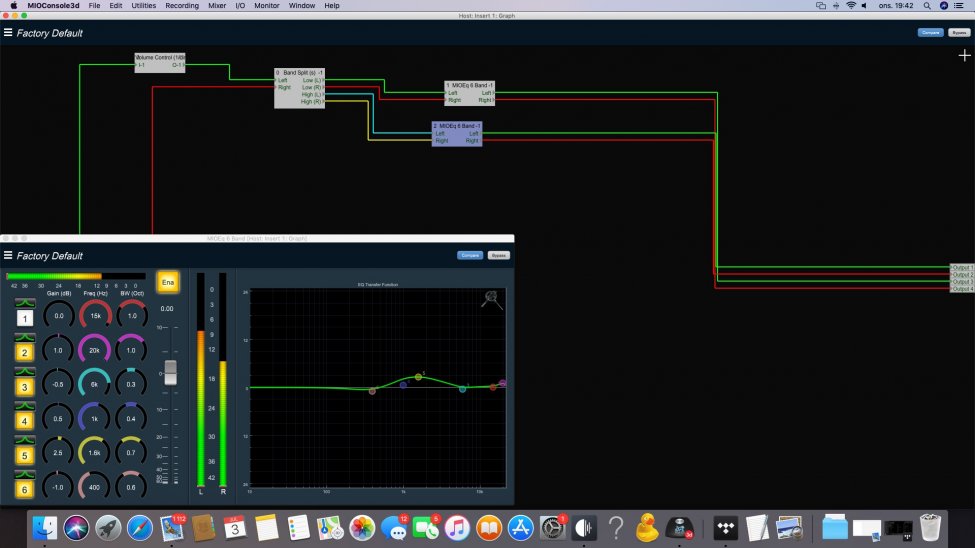
Task: Click band 5 filter shape icon
Action: point(25,440)
